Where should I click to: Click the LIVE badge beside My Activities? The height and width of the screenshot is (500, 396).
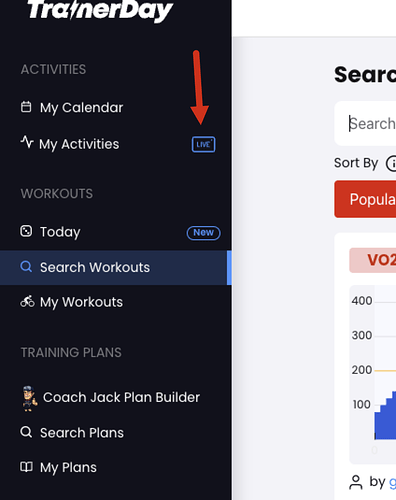click(x=203, y=144)
